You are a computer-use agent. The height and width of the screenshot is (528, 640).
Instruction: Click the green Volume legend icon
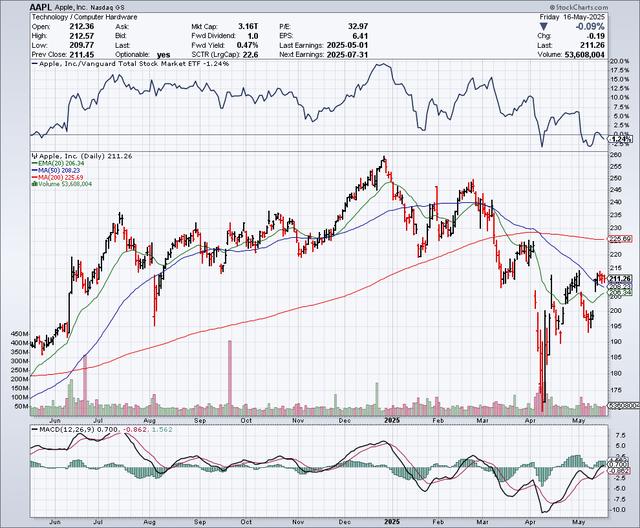[x=34, y=184]
